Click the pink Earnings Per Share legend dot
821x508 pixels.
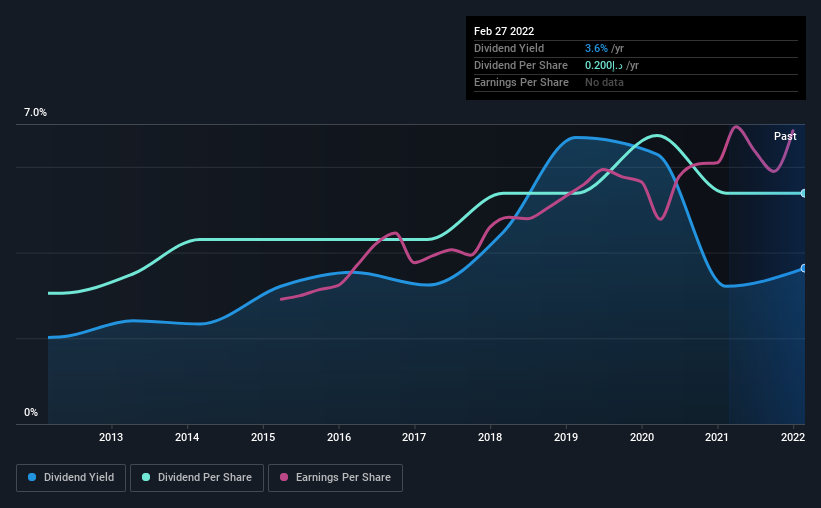284,477
